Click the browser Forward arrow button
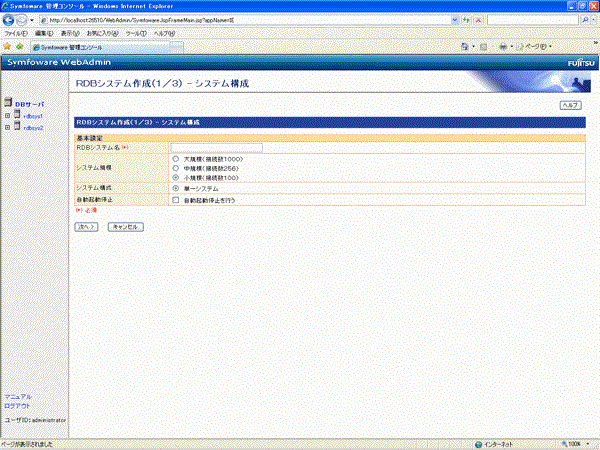The width and height of the screenshot is (600, 450). (x=22, y=20)
